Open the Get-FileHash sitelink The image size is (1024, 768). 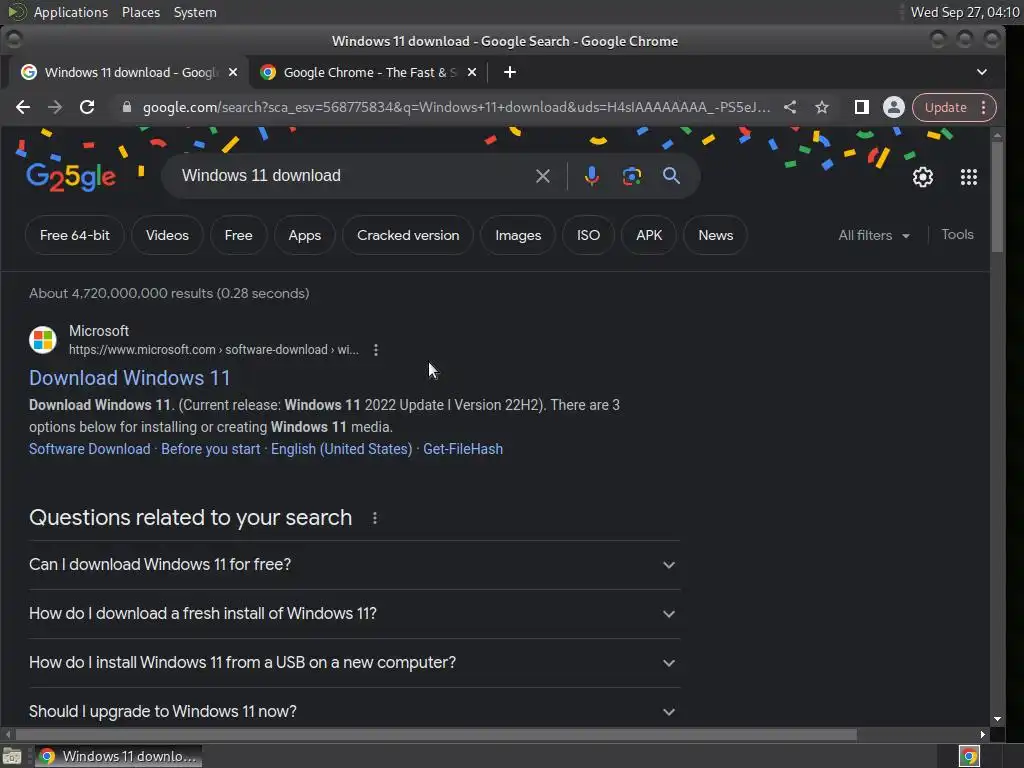463,449
